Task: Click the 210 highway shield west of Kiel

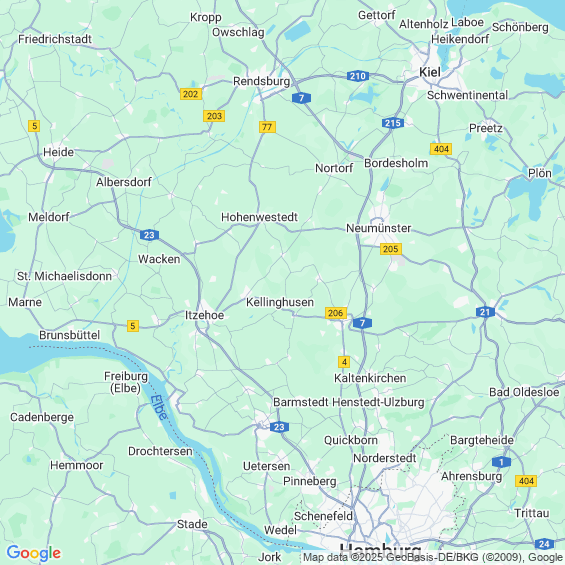Action: tap(358, 76)
